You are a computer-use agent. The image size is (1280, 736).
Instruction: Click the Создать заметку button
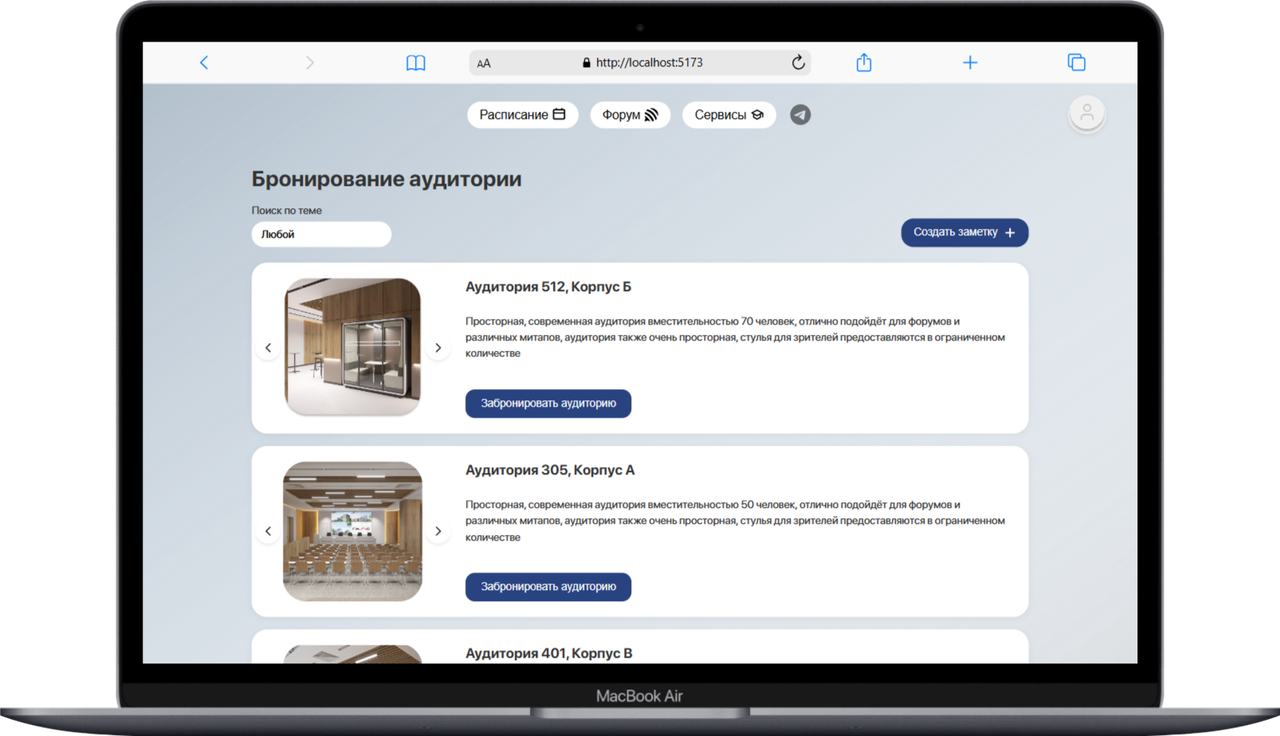(x=965, y=232)
